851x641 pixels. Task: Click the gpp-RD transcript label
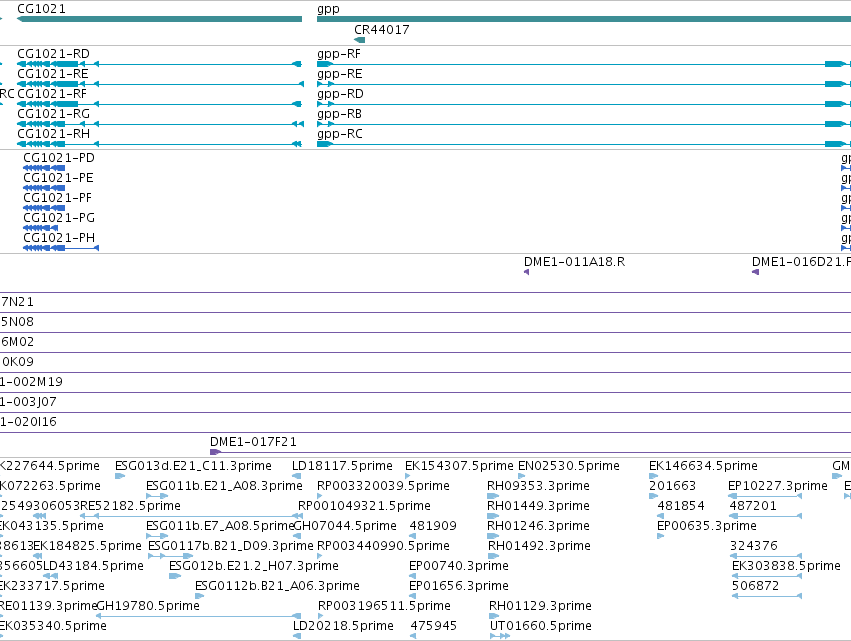coord(340,94)
